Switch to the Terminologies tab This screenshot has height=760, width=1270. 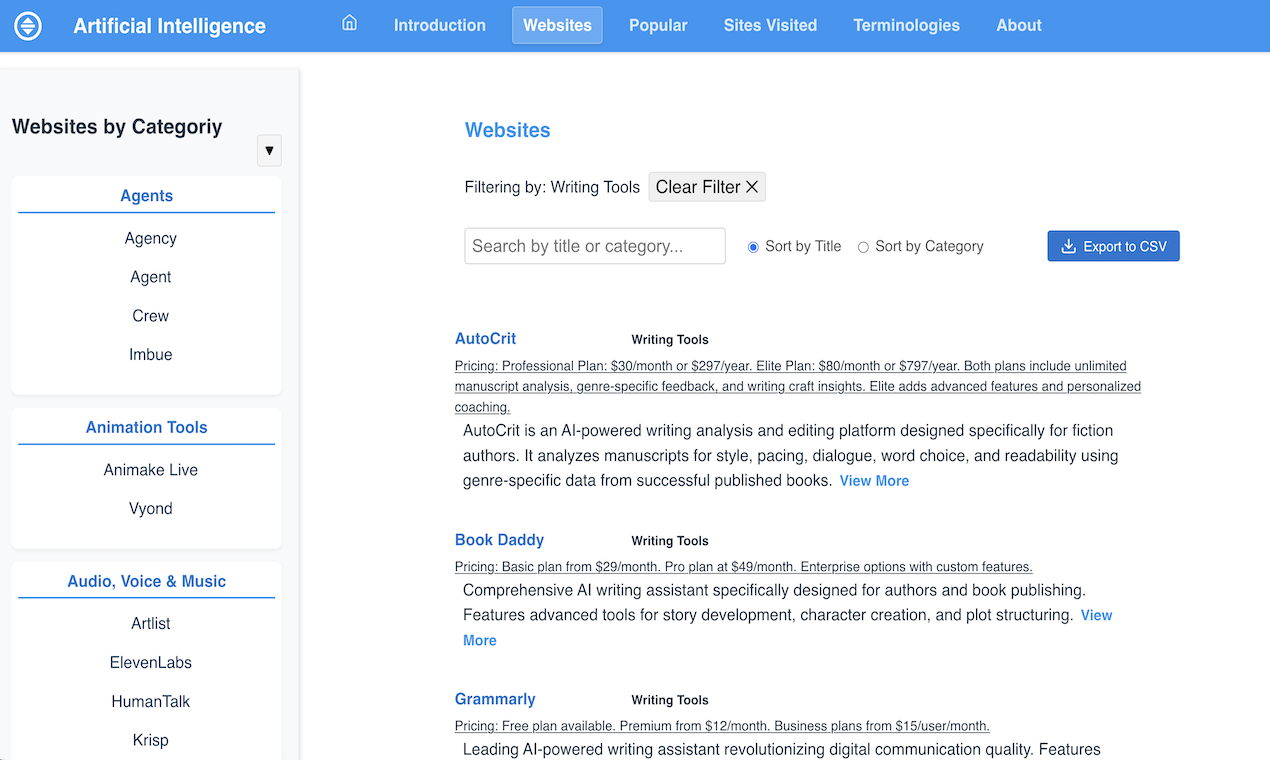906,25
